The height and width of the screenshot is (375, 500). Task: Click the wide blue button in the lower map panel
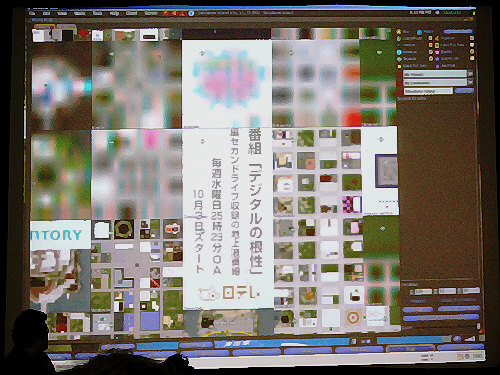(x=441, y=318)
